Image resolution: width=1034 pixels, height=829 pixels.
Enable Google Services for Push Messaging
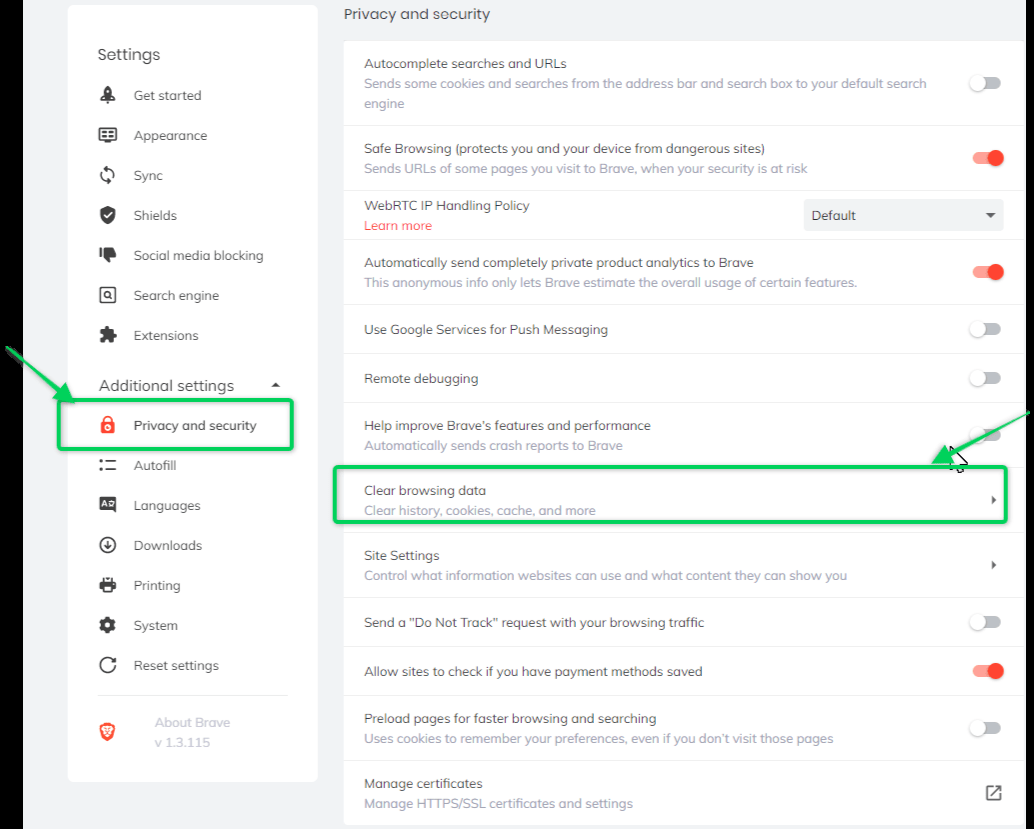tap(985, 329)
